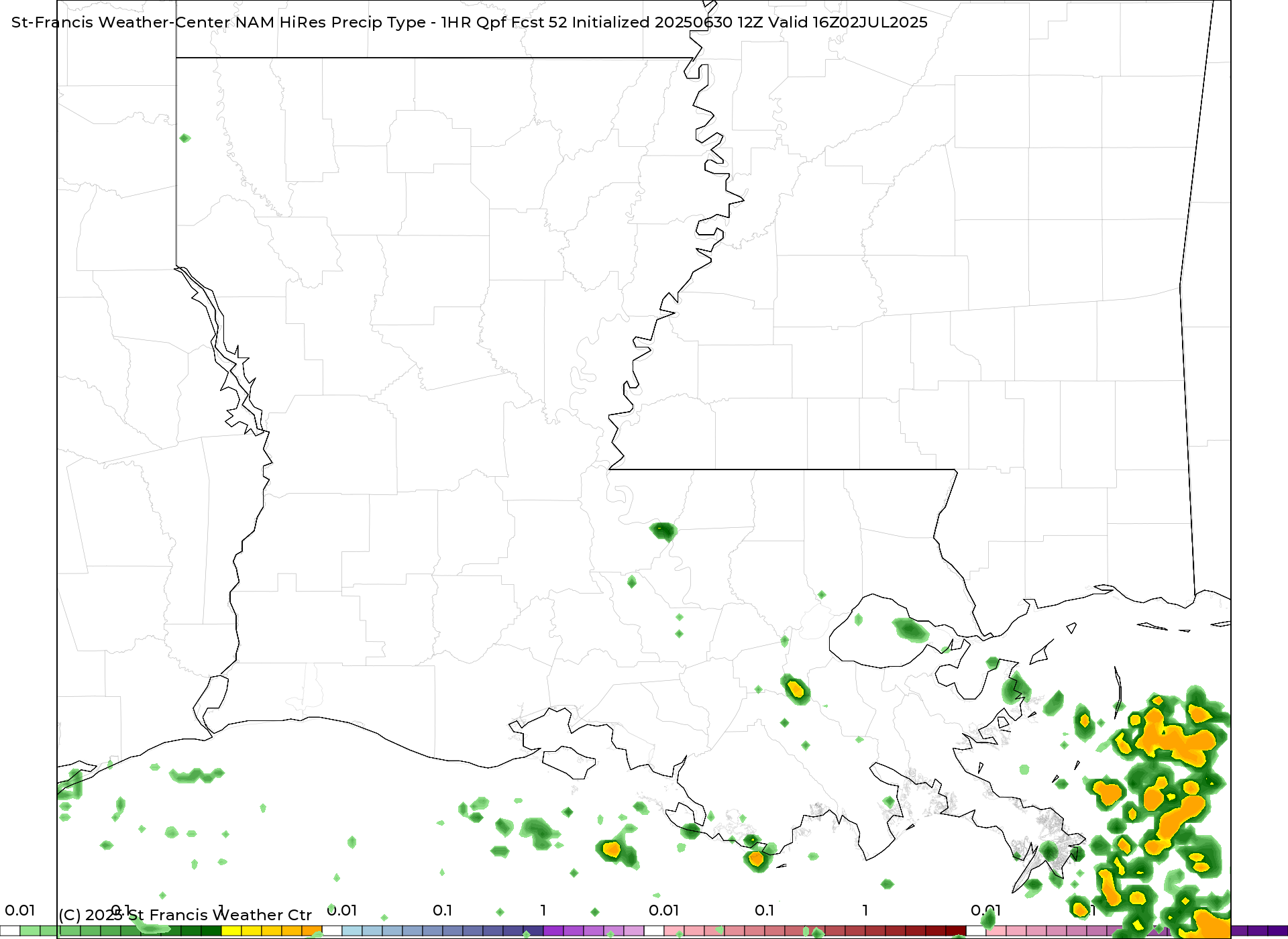The height and width of the screenshot is (939, 1288).
Task: Click the 0.01 label above the red scale
Action: pyautogui.click(x=663, y=910)
